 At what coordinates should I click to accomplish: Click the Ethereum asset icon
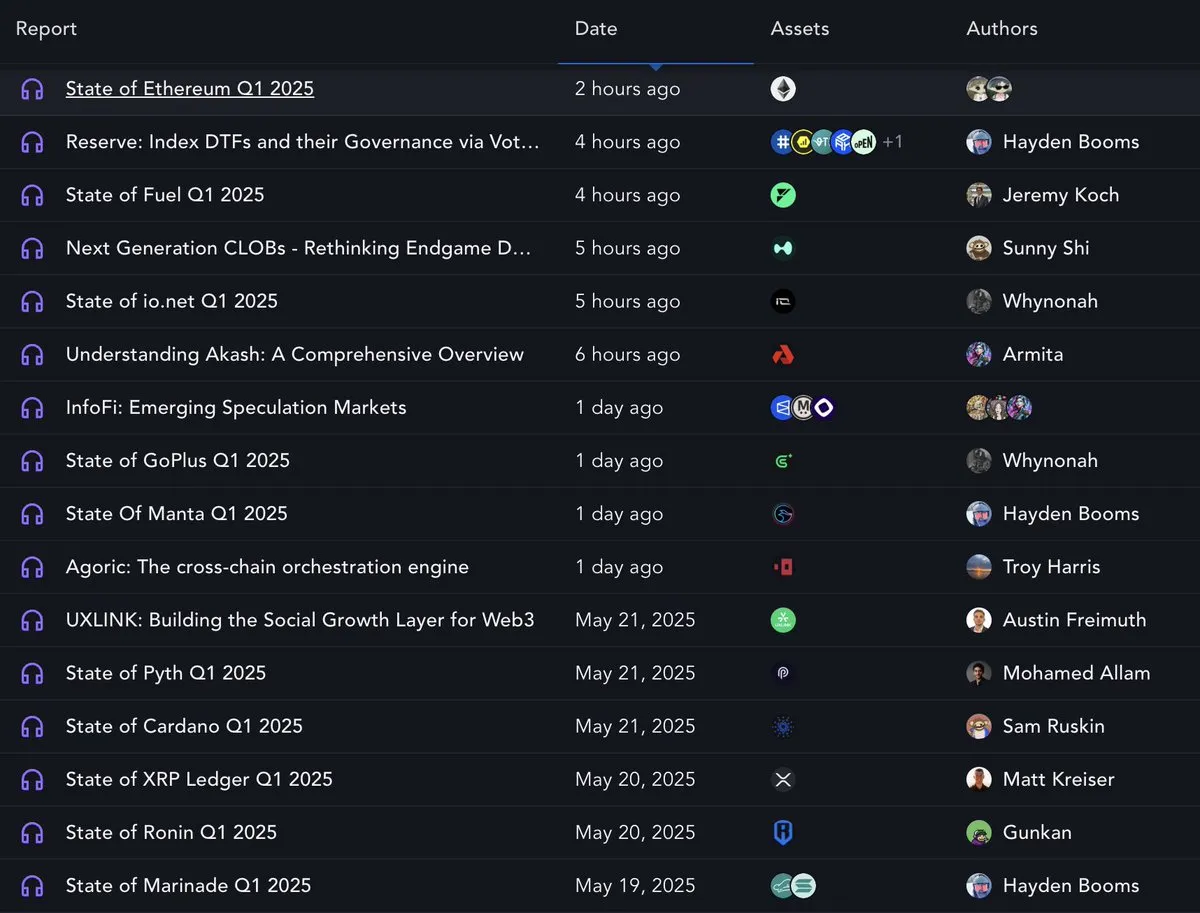point(783,89)
